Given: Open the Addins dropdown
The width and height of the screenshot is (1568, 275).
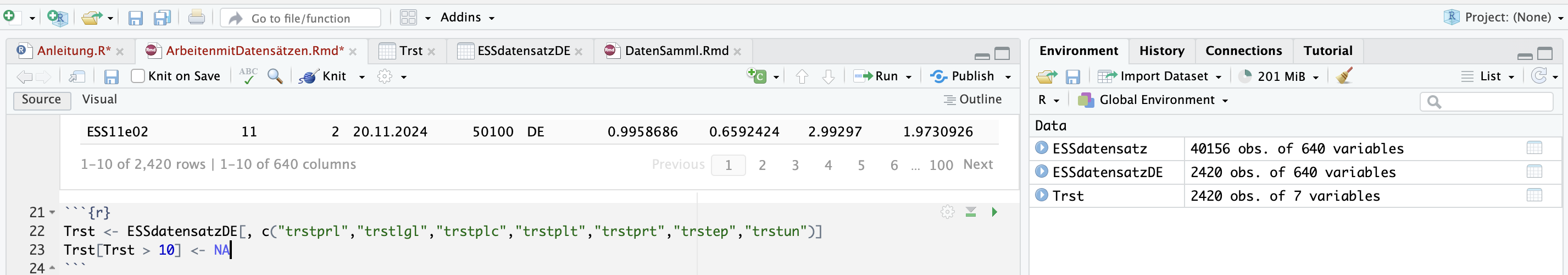Looking at the screenshot, I should coord(467,18).
